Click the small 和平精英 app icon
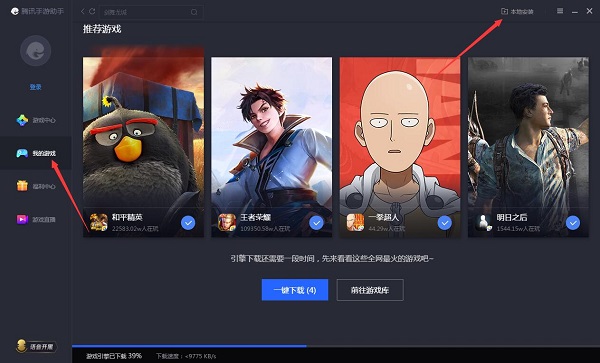The height and width of the screenshot is (363, 600). pyautogui.click(x=98, y=222)
